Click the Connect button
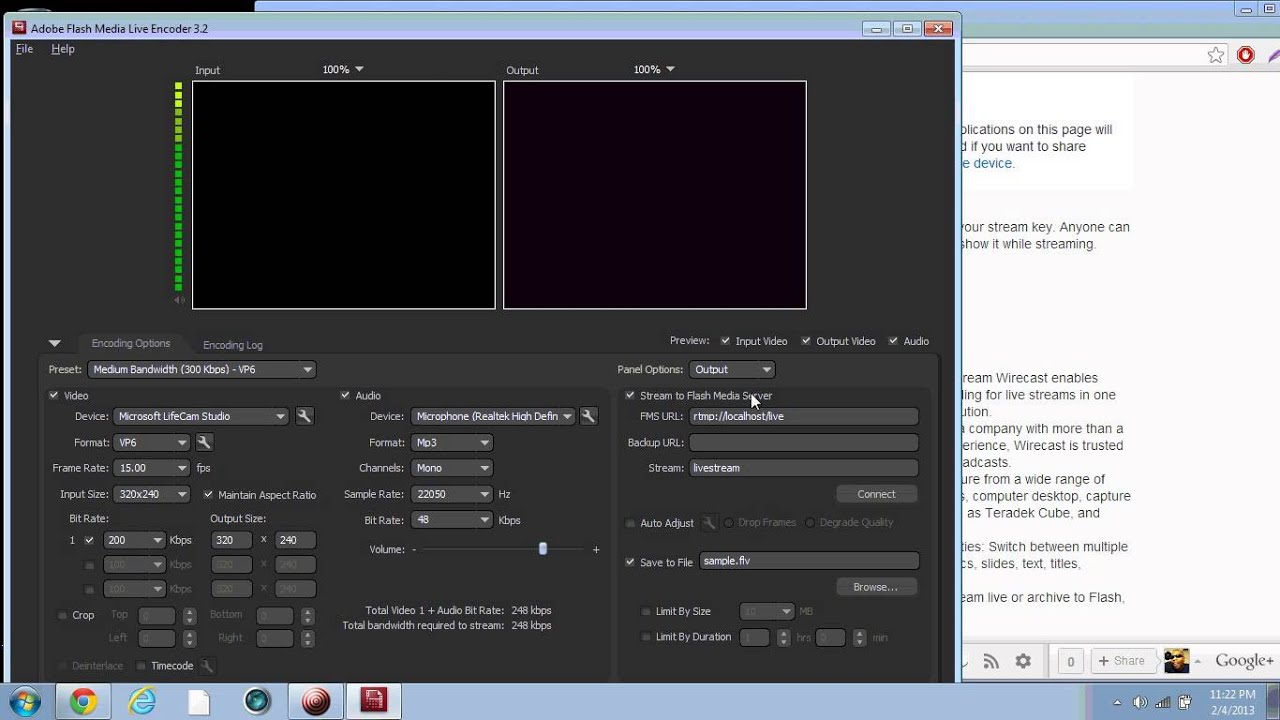The image size is (1280, 720). (x=876, y=494)
